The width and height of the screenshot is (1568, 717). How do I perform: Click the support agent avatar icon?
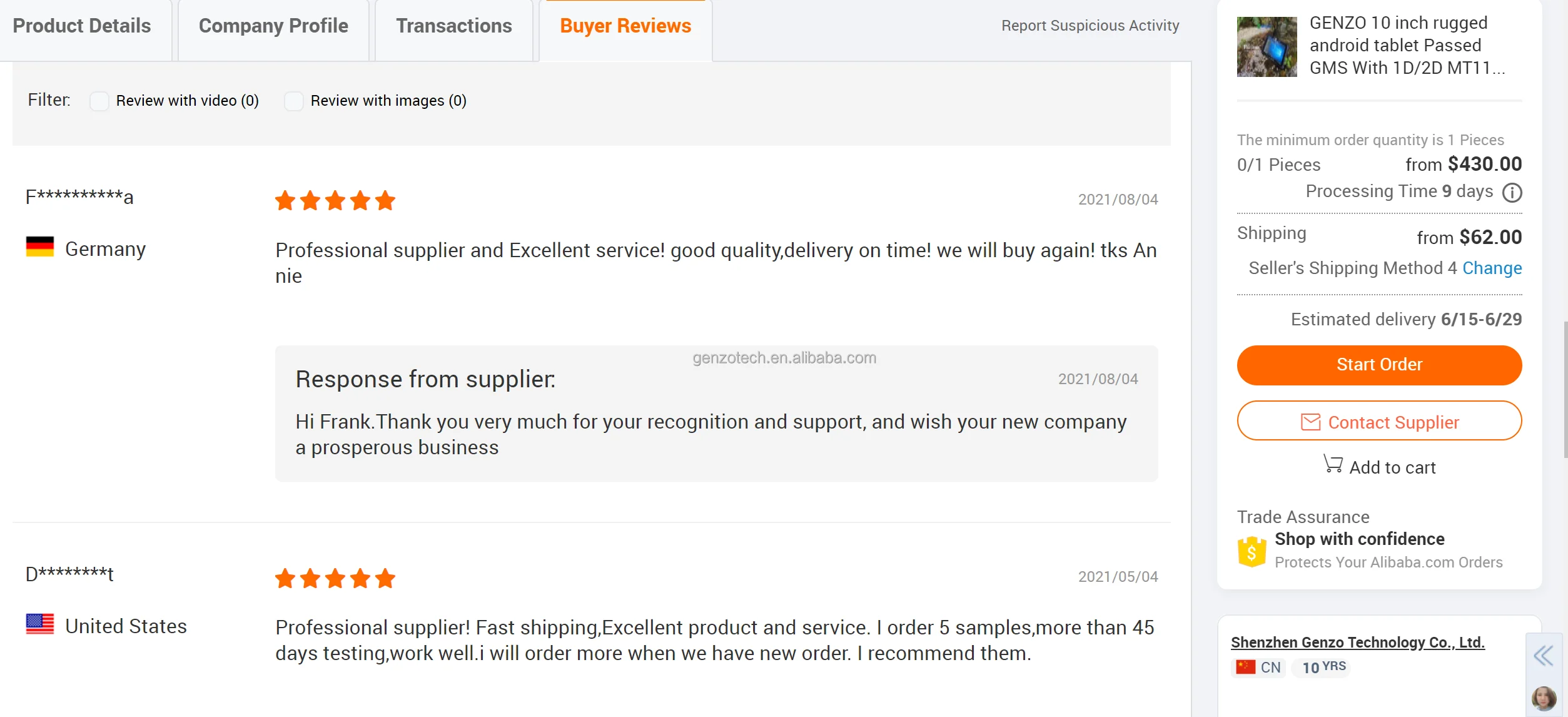(x=1543, y=698)
